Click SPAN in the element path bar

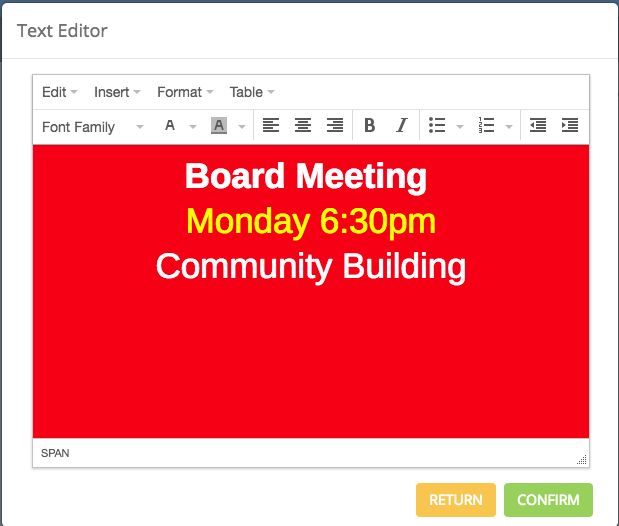pos(55,453)
